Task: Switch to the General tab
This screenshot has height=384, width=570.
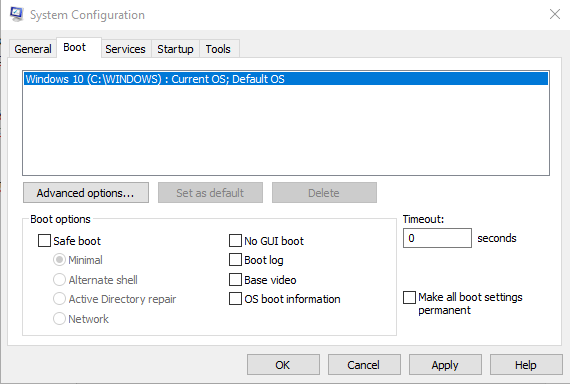Action: [x=33, y=49]
